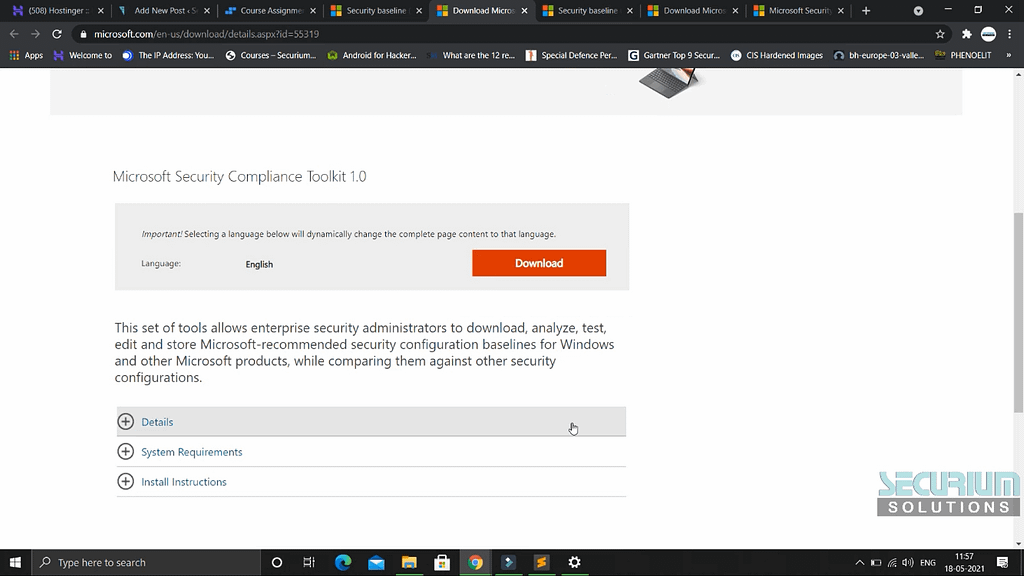Click the taskbar search box
This screenshot has width=1024, height=576.
coord(146,562)
